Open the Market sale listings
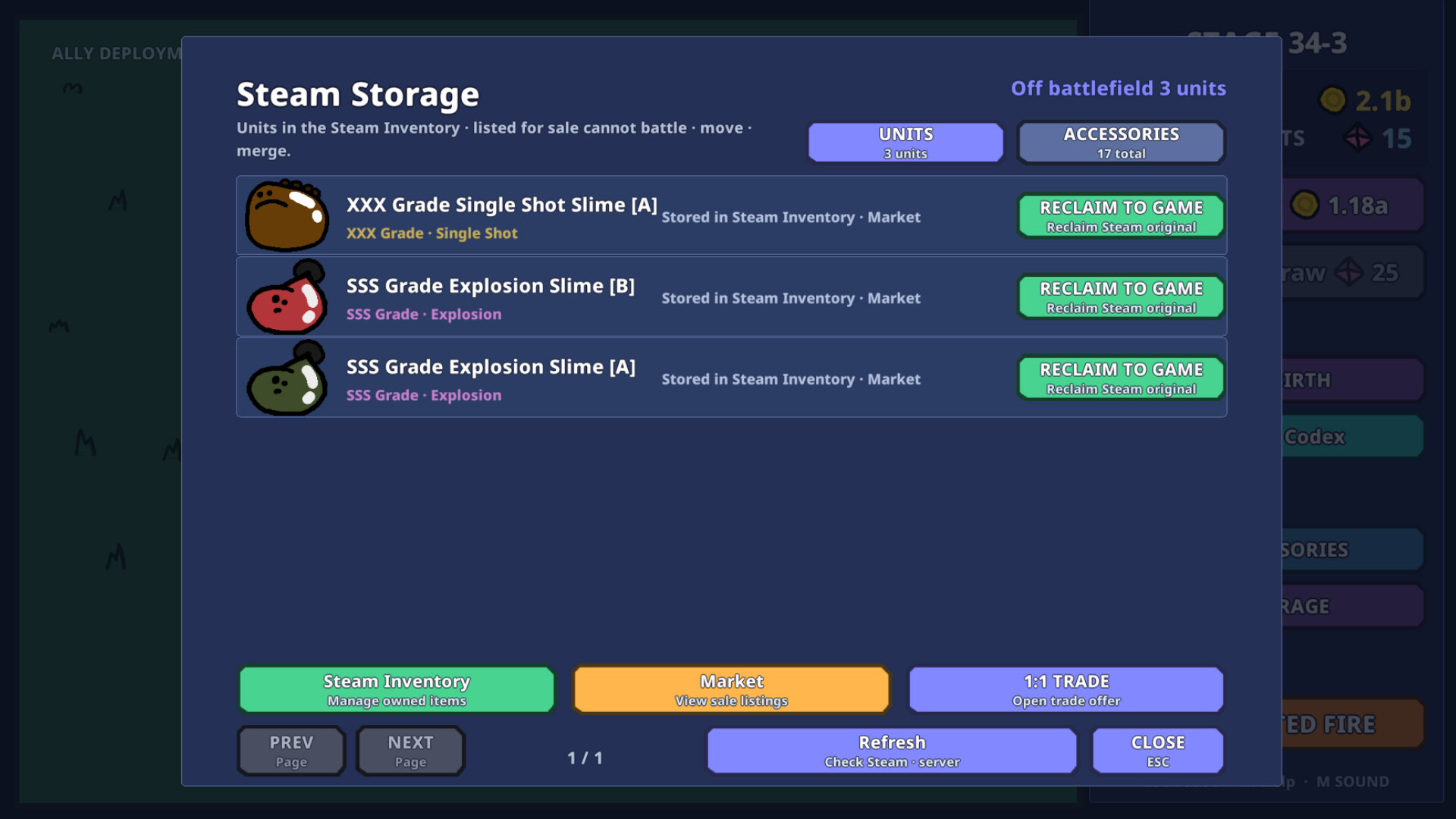 (x=731, y=690)
